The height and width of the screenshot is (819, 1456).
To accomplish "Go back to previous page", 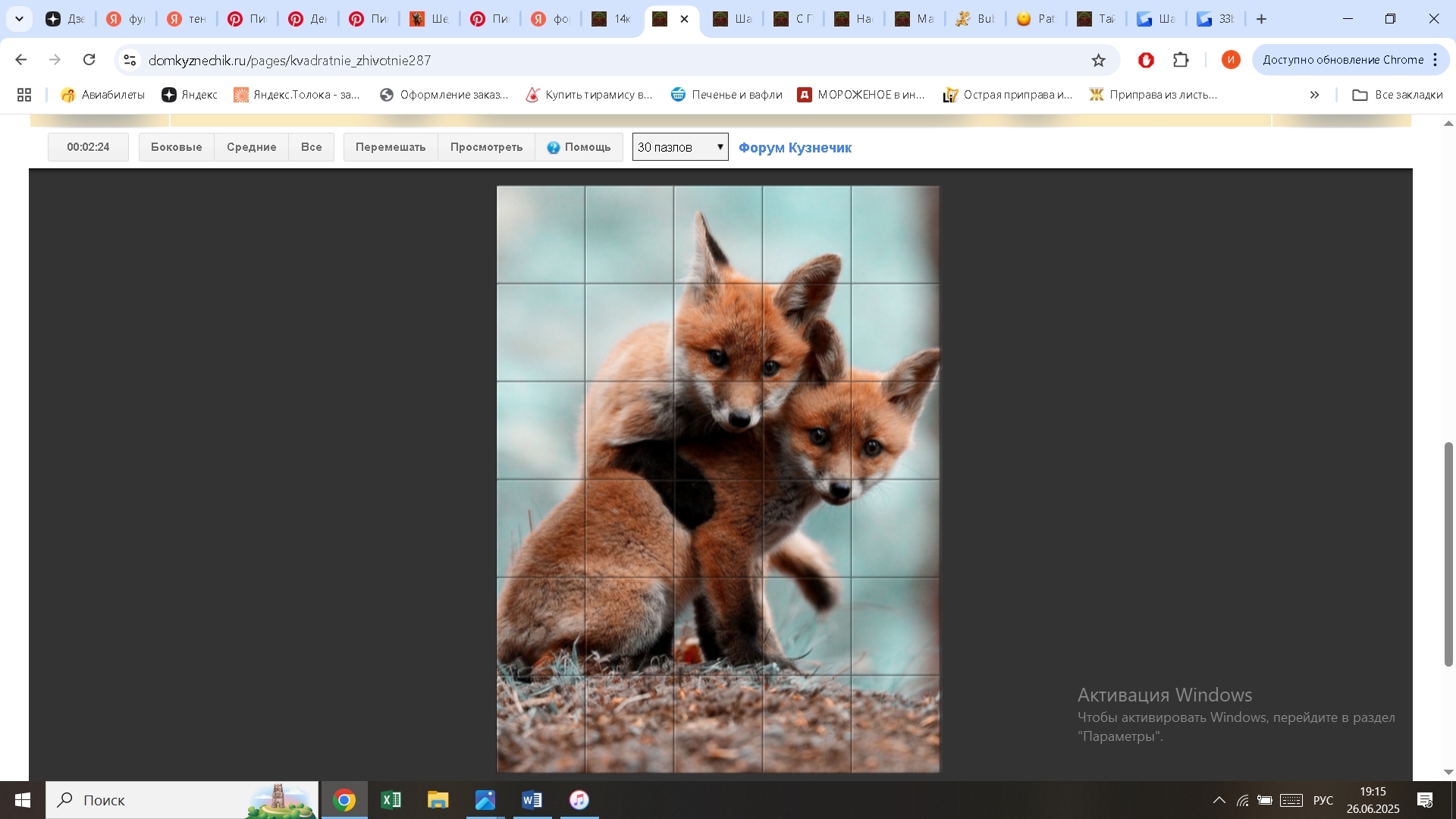I will 21,60.
